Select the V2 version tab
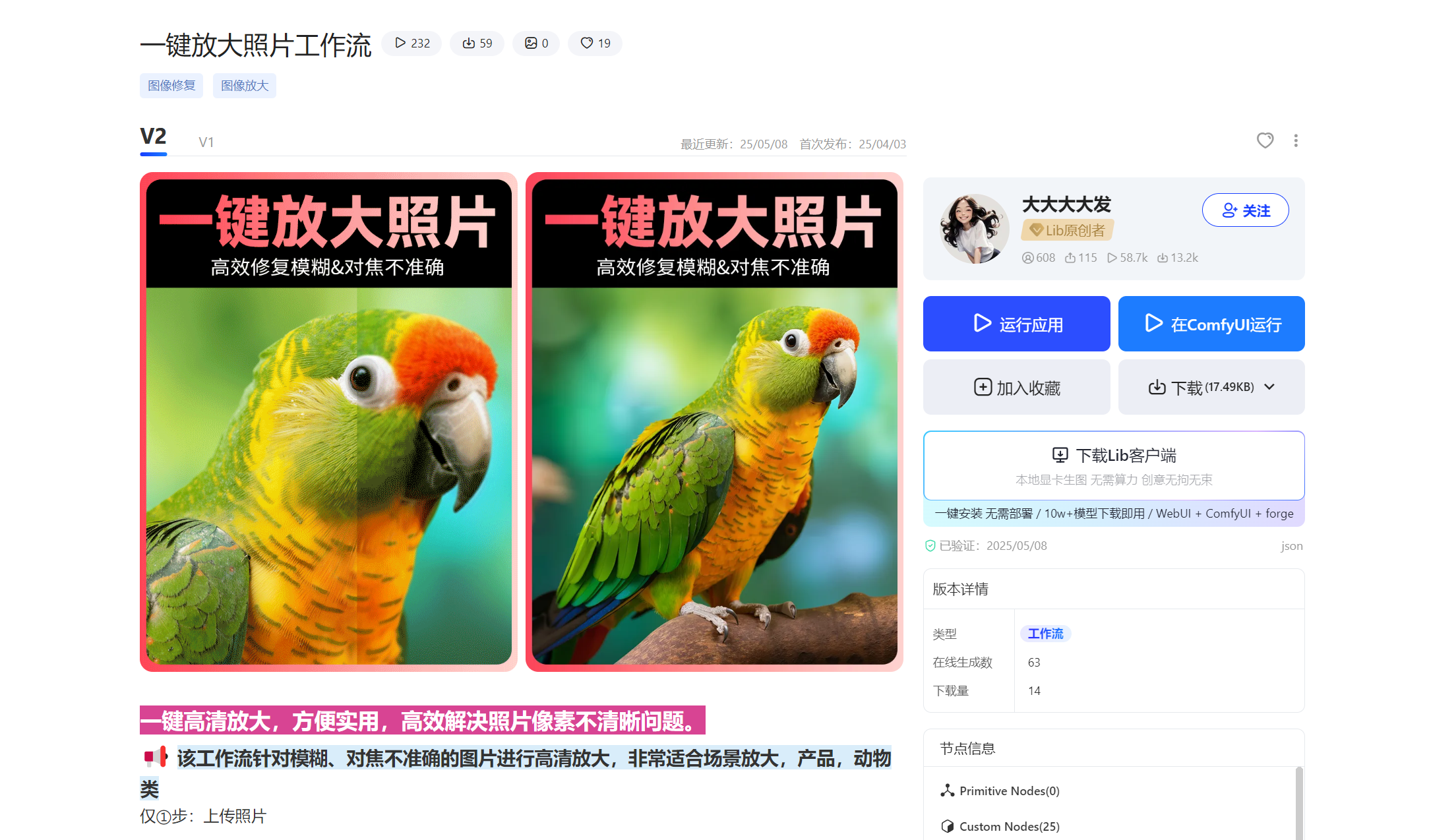Viewport: 1429px width, 840px height. coord(154,137)
